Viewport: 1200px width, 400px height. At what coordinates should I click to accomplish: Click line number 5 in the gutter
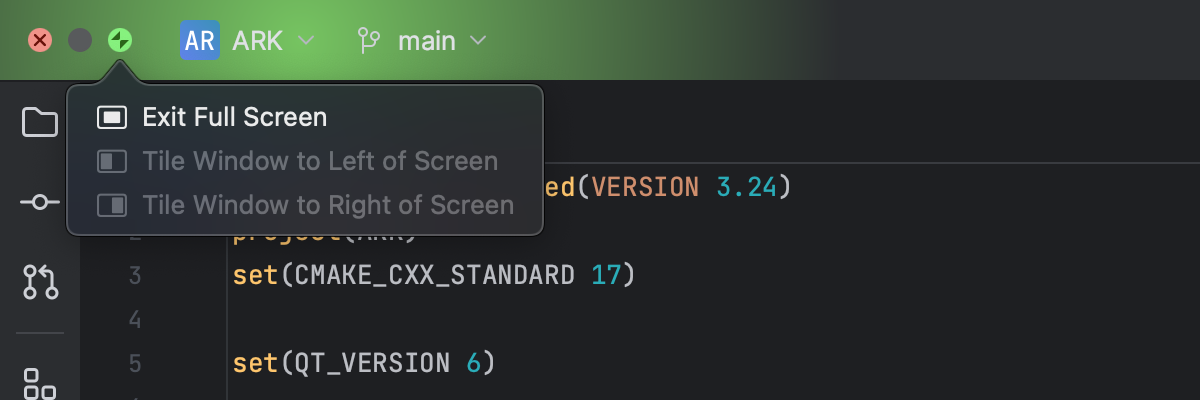(x=135, y=362)
